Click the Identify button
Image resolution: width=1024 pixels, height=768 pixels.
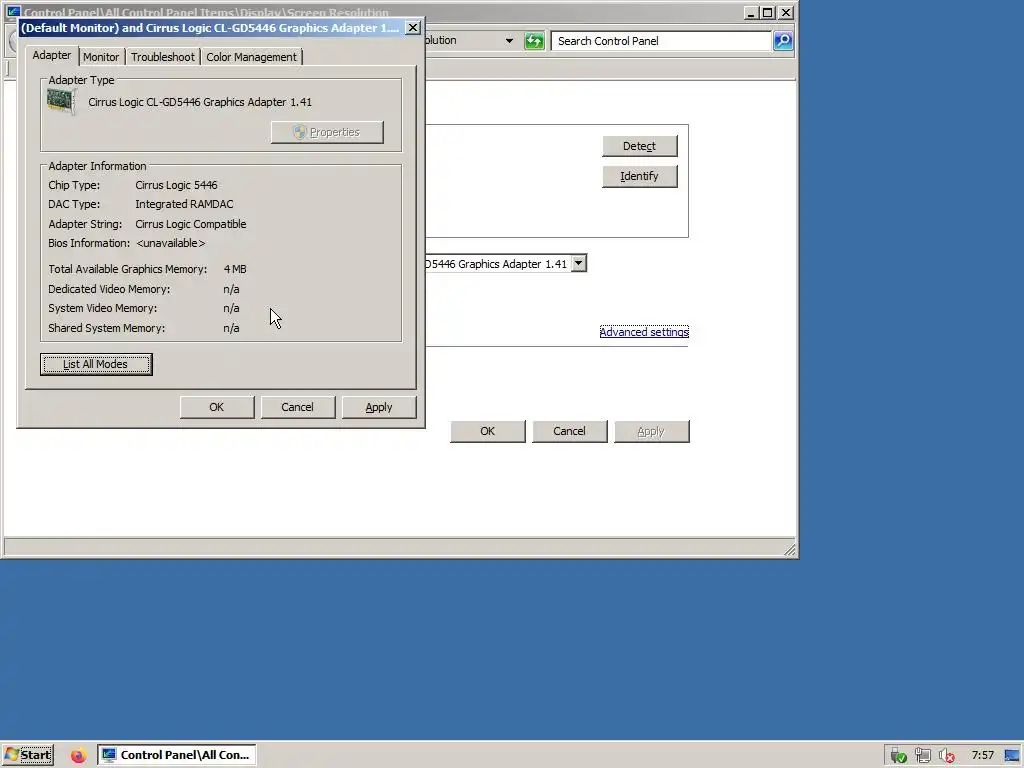tap(639, 176)
